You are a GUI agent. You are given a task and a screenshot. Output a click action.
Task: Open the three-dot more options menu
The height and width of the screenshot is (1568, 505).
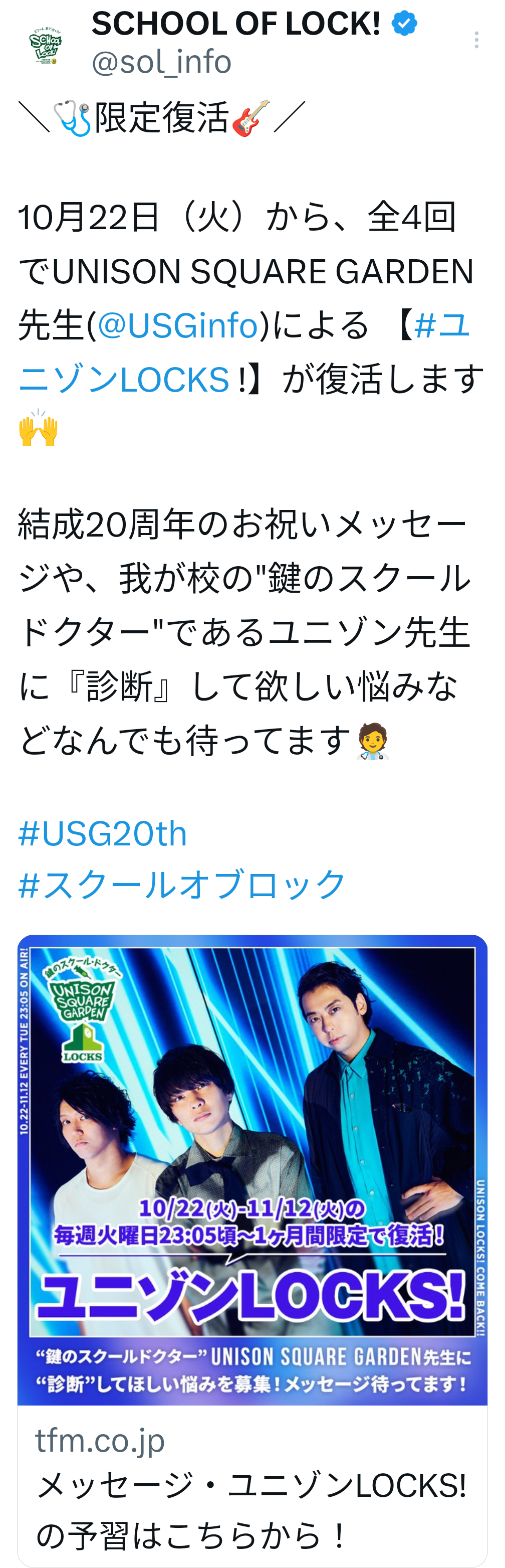476,40
